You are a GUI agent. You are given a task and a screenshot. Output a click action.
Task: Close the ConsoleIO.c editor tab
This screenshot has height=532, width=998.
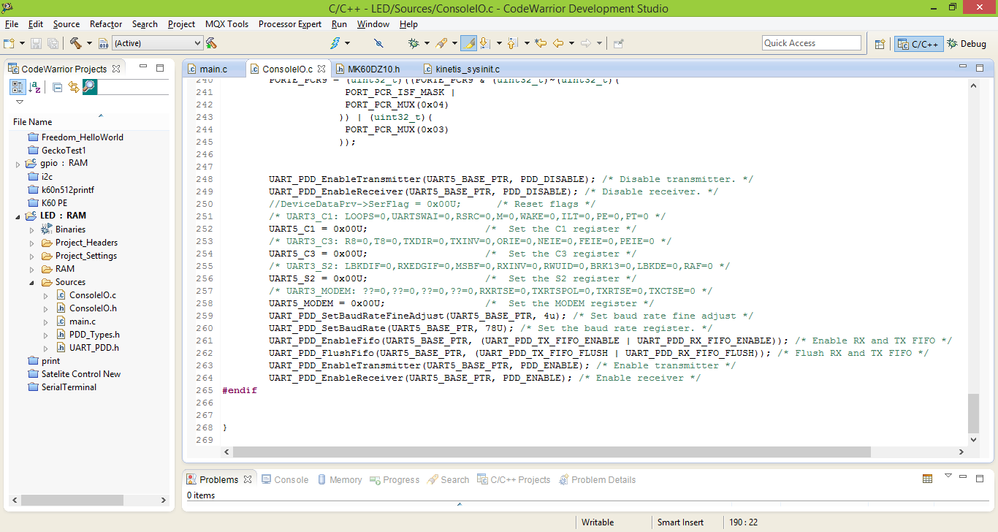321,69
